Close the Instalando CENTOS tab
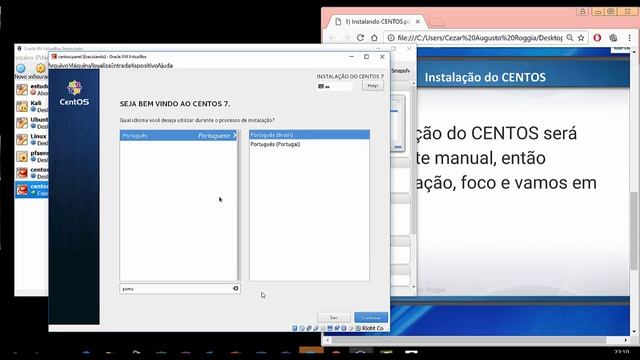The image size is (640, 360). tap(418, 22)
